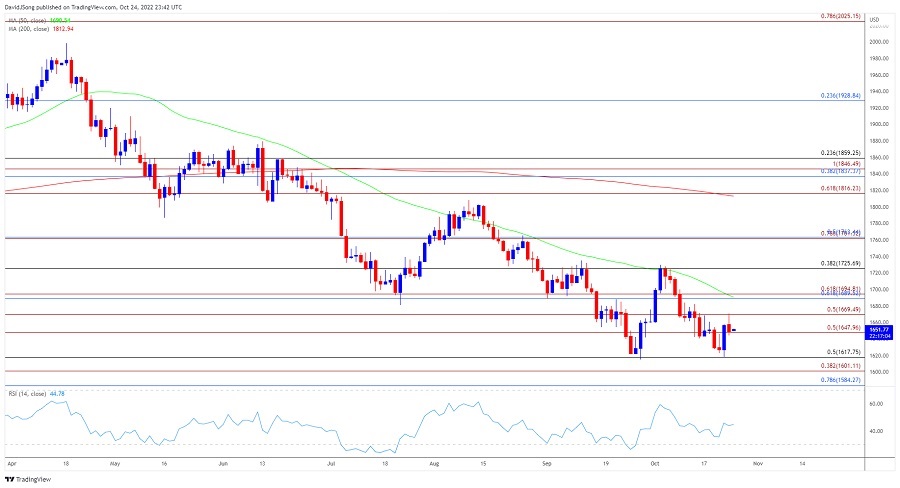The width and height of the screenshot is (900, 488).
Task: Click the 2000.00 price axis value
Action: click(x=879, y=42)
